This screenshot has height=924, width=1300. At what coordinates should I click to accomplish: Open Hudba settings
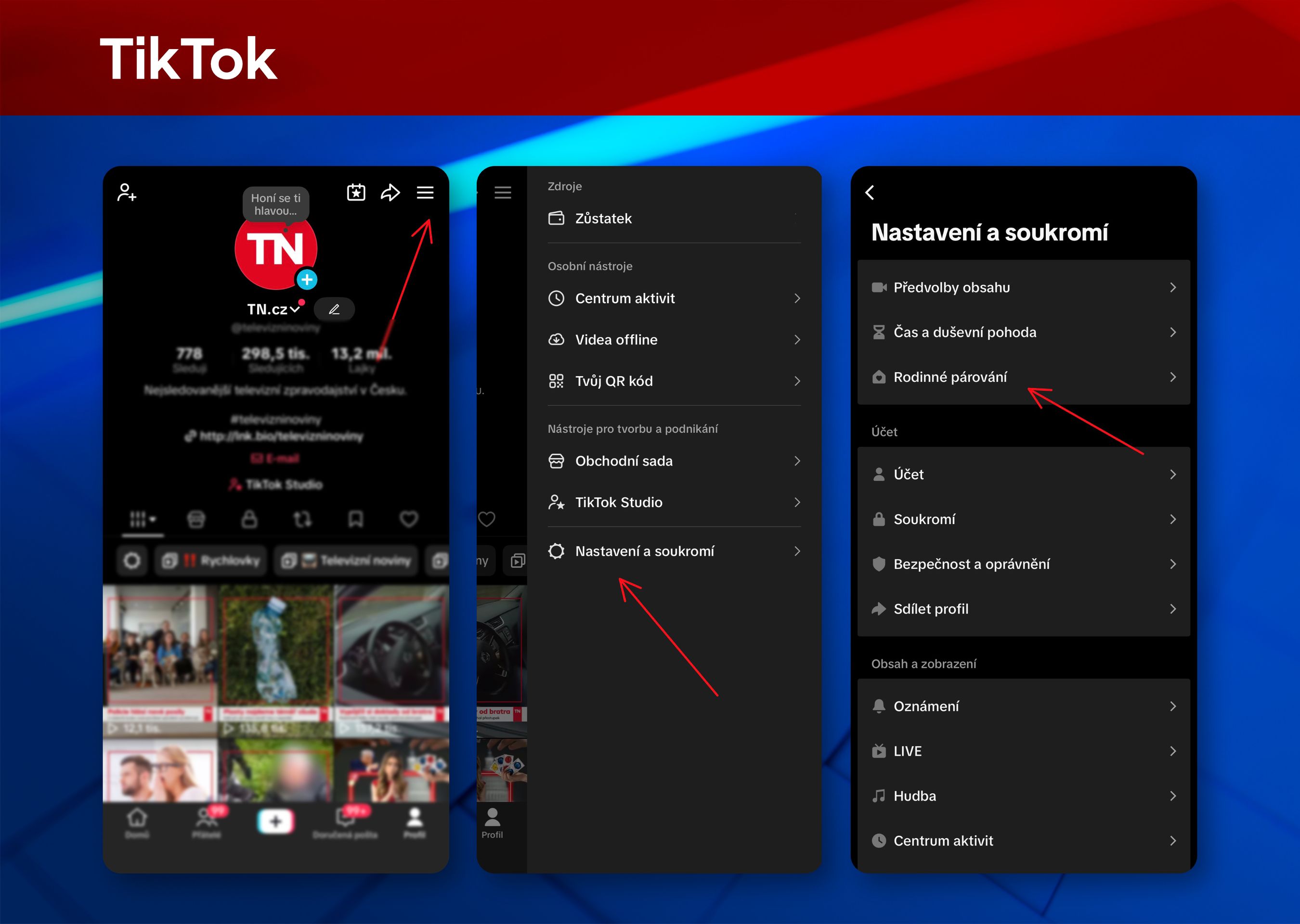(x=1023, y=796)
